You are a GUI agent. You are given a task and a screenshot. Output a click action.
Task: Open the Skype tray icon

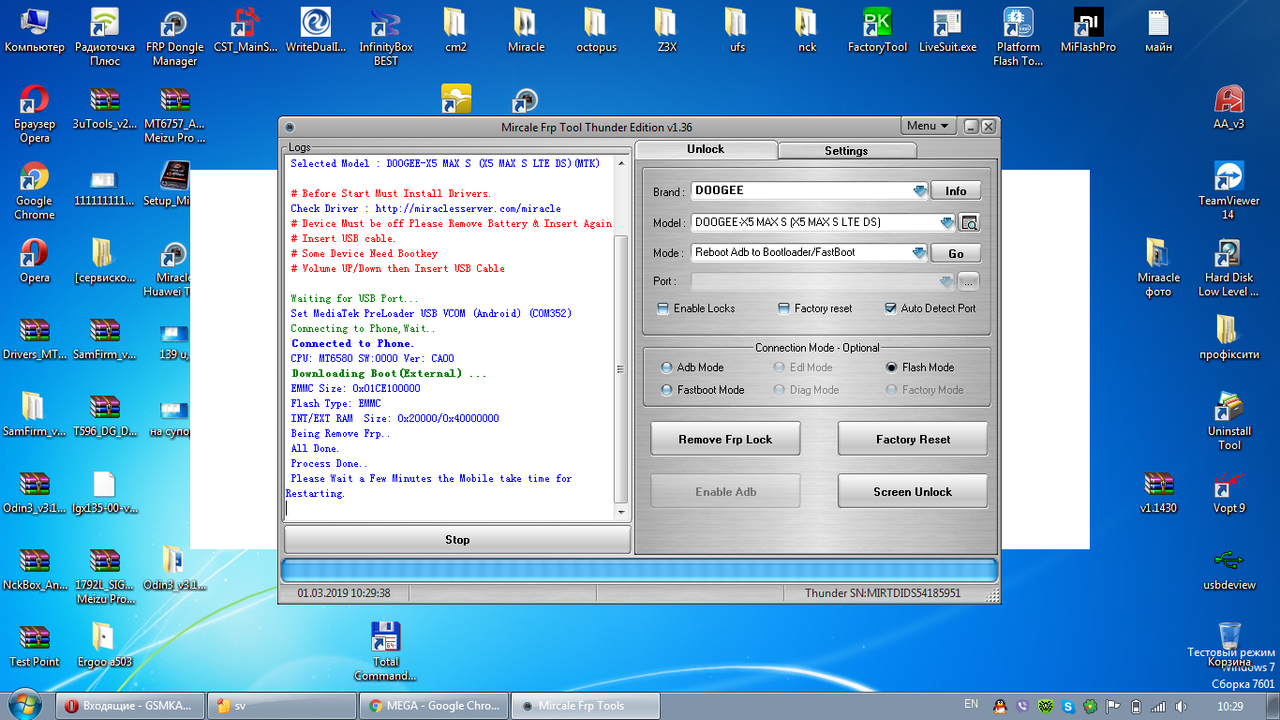[1069, 706]
